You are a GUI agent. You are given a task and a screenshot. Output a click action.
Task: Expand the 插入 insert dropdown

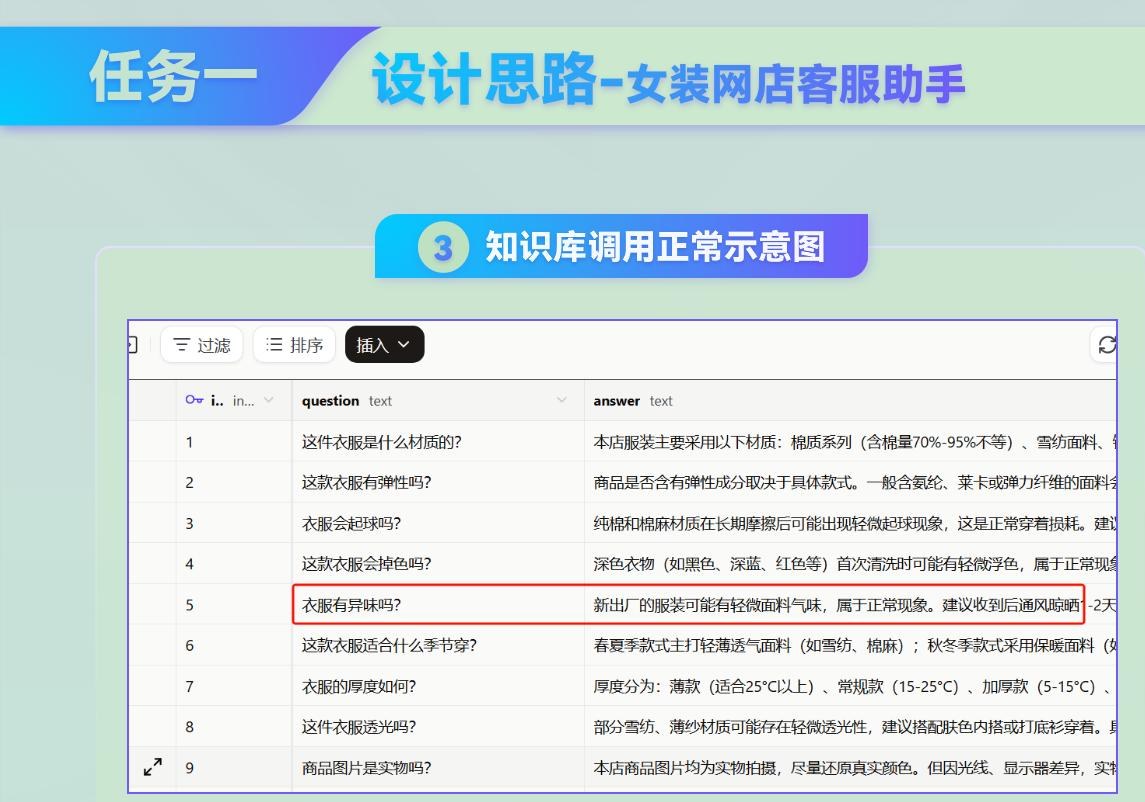[x=384, y=345]
